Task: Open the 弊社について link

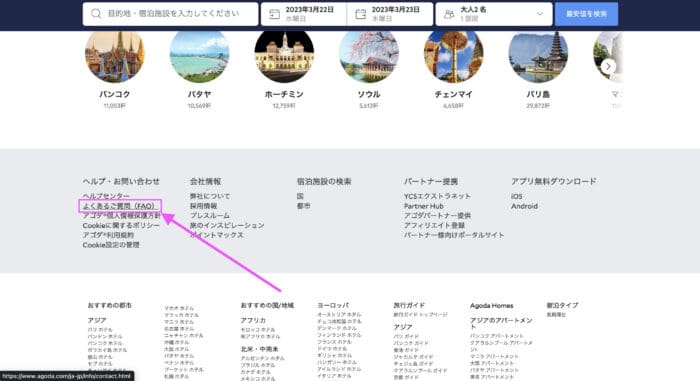Action: [x=210, y=196]
